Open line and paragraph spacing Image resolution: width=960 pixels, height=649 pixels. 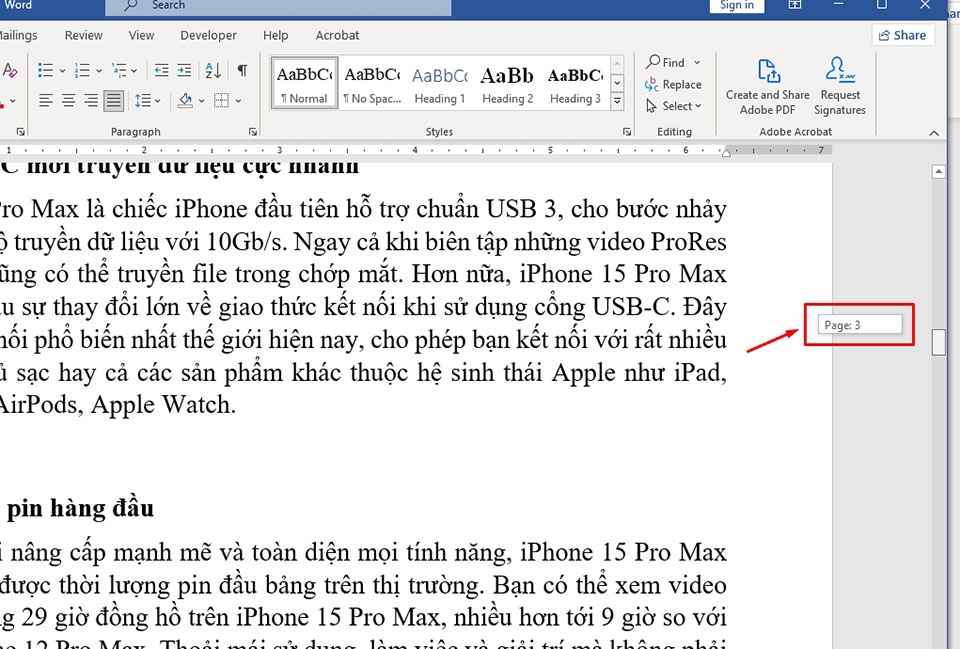click(x=143, y=100)
